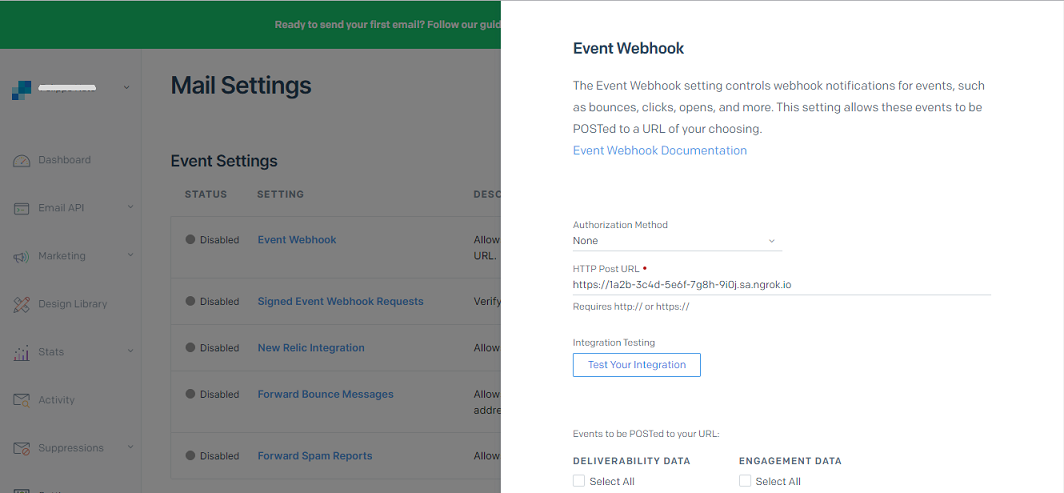Open the Authorization Method dropdown
The height and width of the screenshot is (493, 1064).
(677, 241)
